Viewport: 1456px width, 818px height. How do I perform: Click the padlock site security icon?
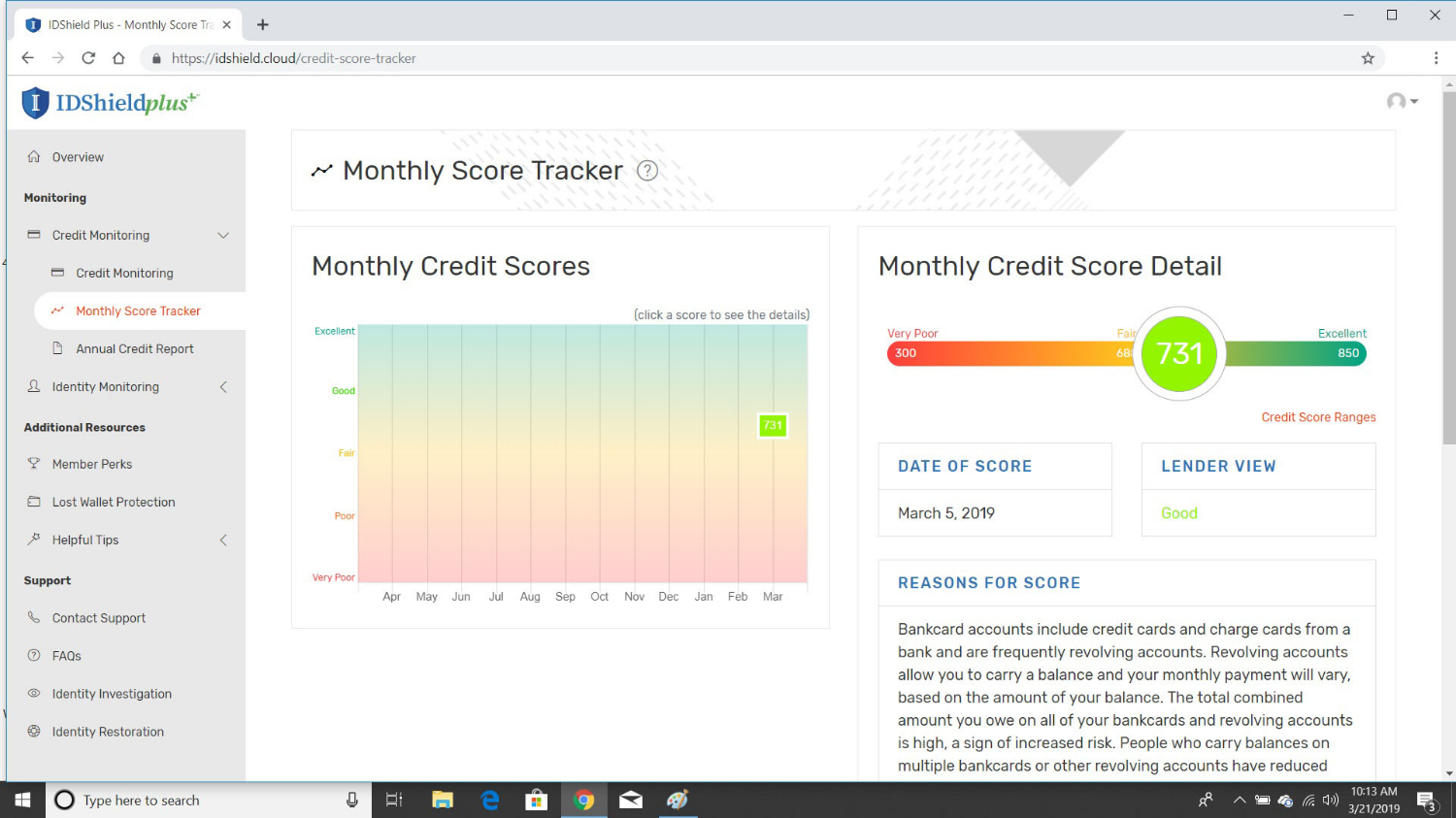[156, 58]
